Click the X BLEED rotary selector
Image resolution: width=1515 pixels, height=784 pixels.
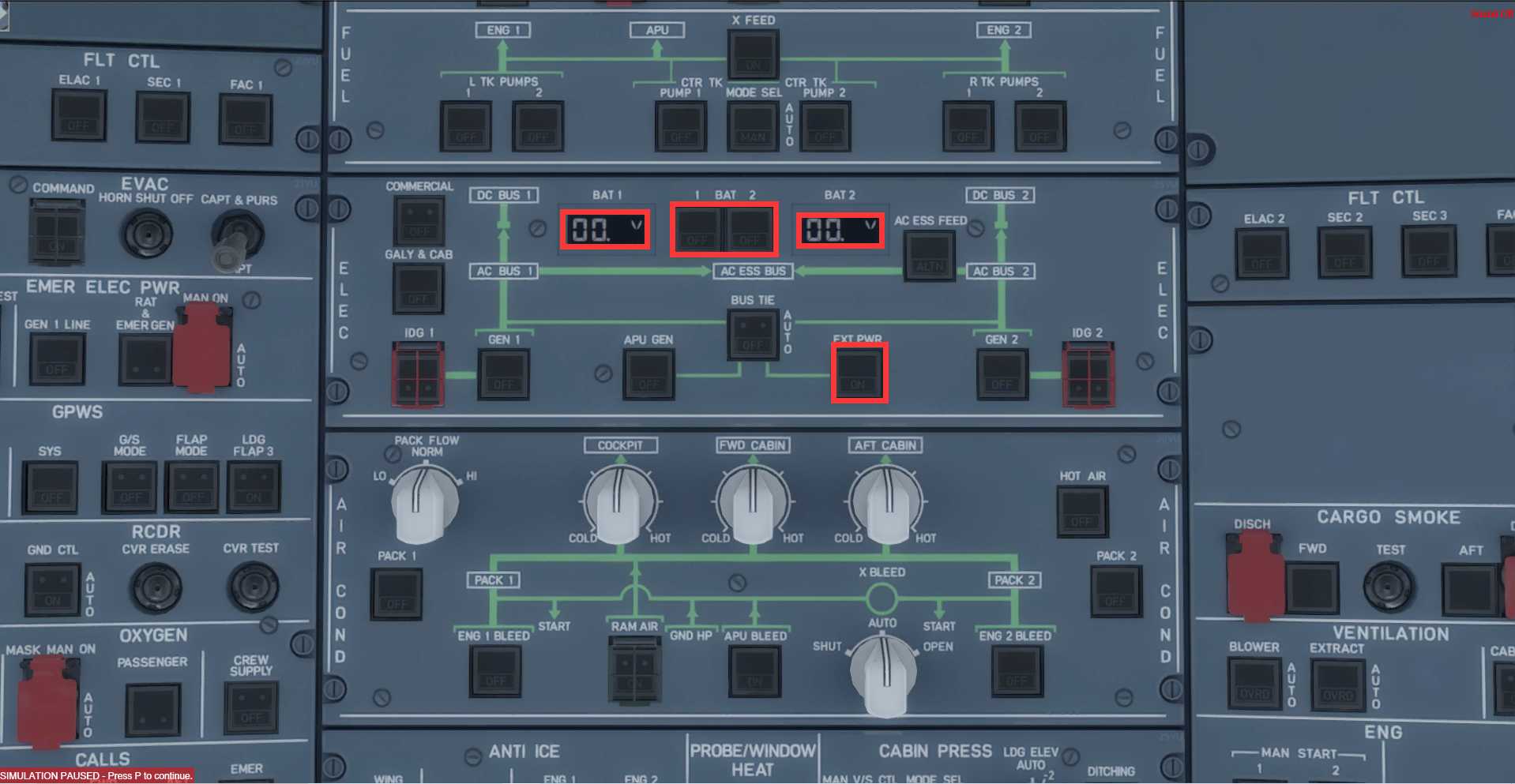[884, 671]
